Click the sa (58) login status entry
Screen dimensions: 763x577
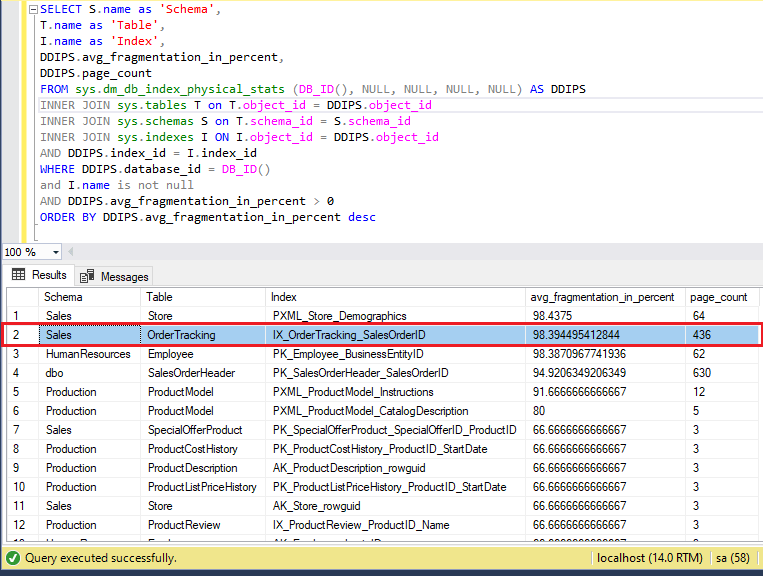733,558
